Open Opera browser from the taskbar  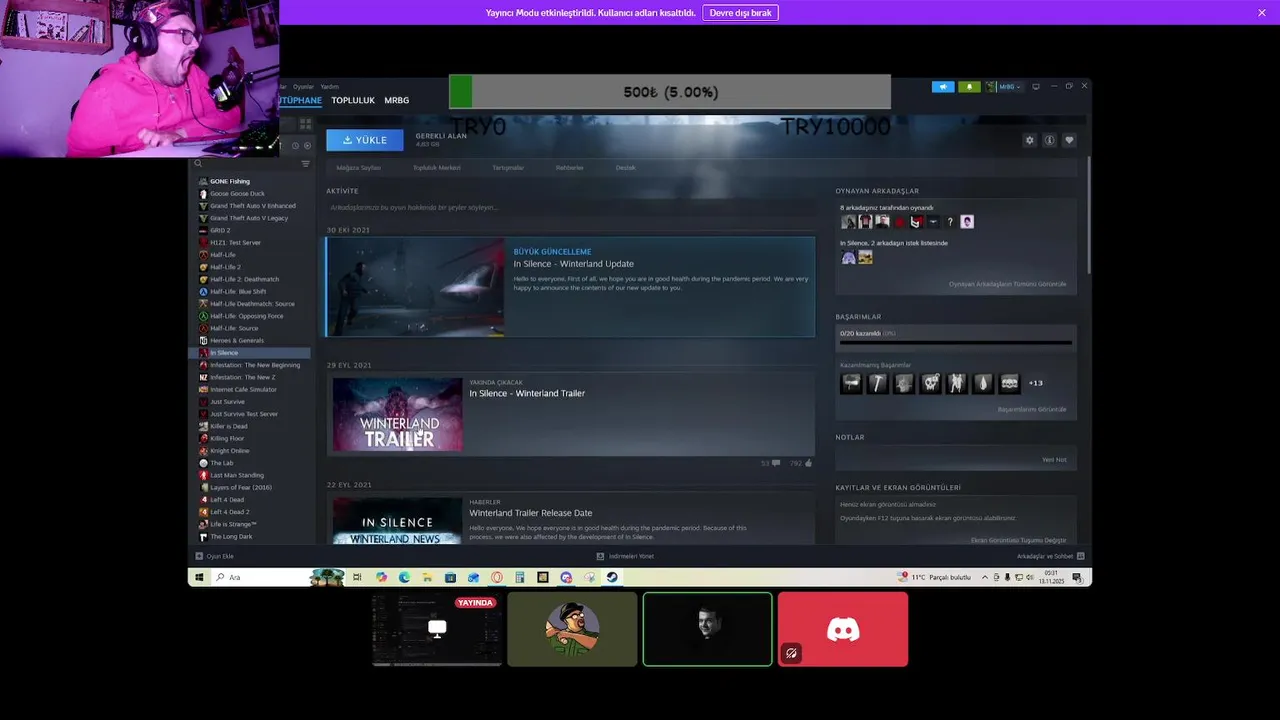(497, 577)
